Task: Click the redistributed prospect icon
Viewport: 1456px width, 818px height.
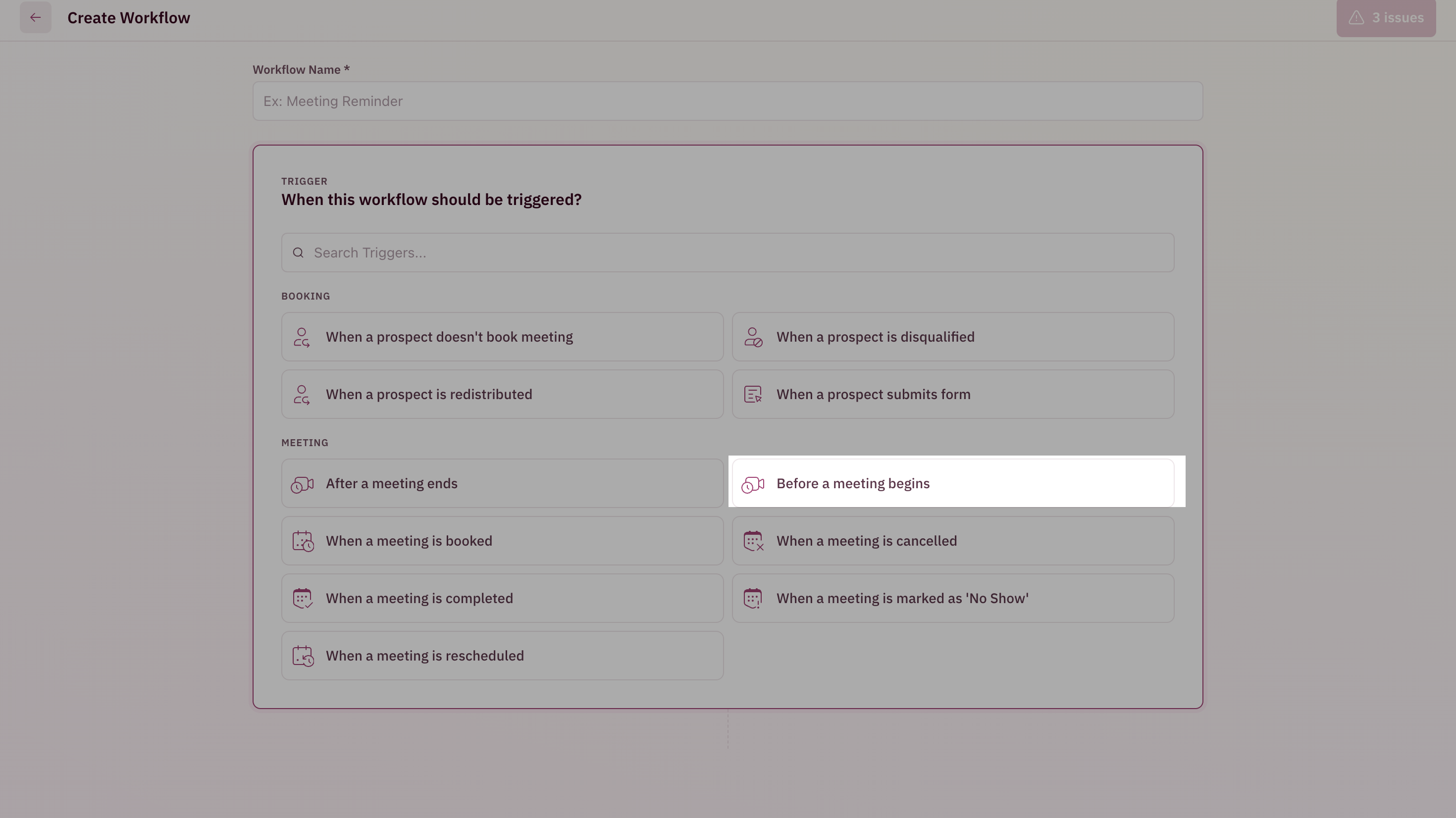Action: click(302, 395)
